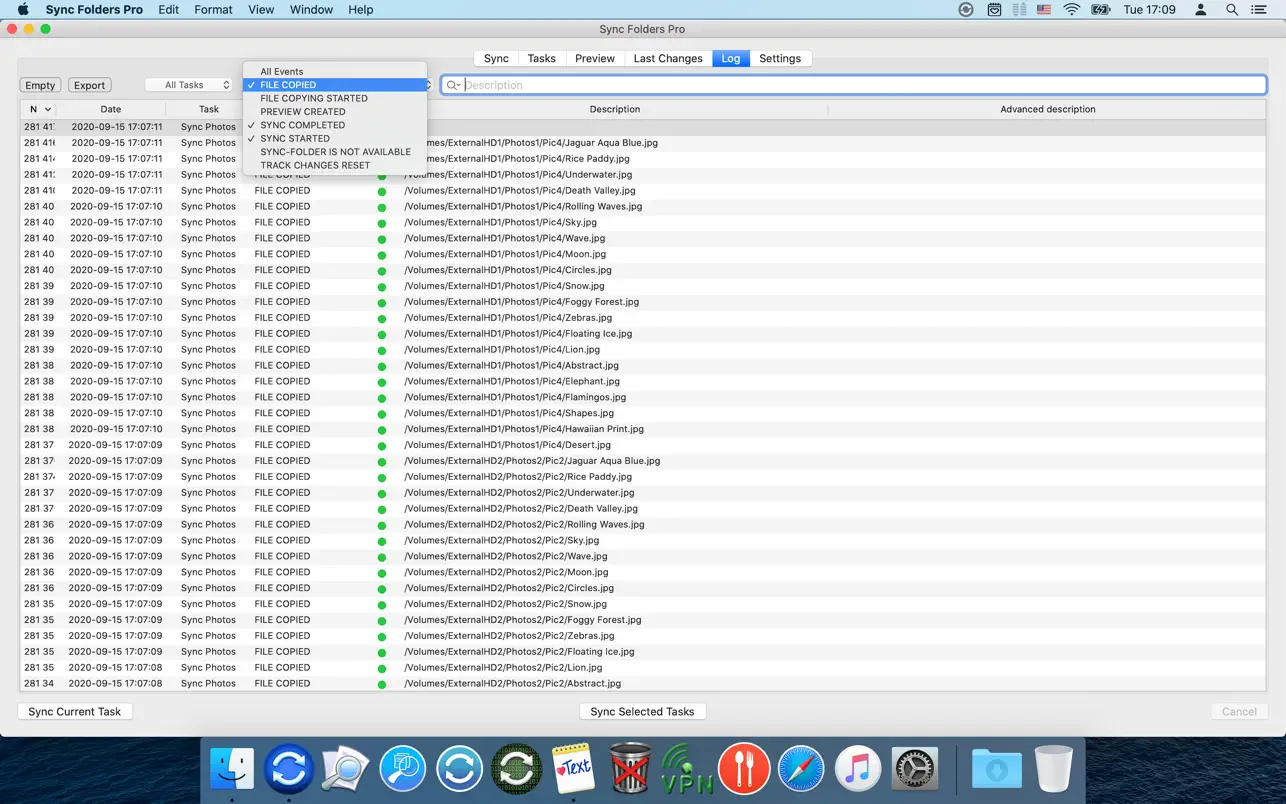1286x804 pixels.
Task: Open the Format menu
Action: click(x=213, y=10)
